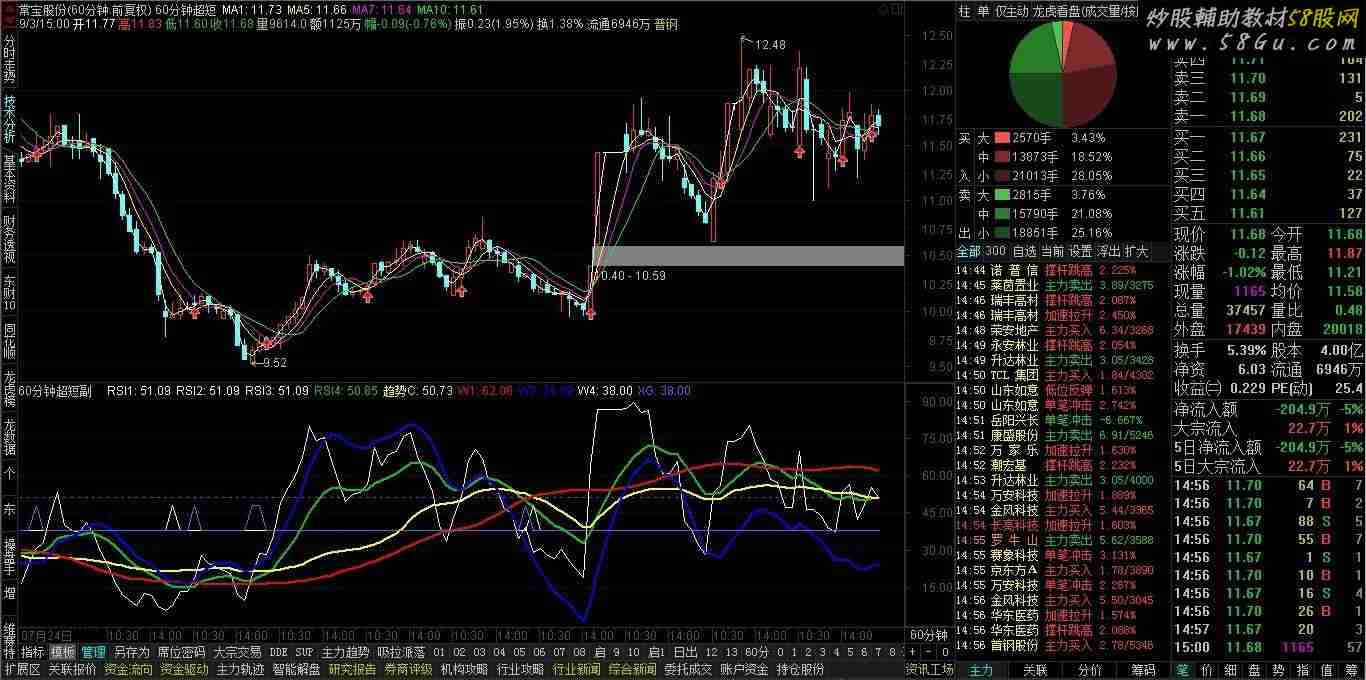This screenshot has width=1366, height=680.
Task: Click the 0 reset button beside zoom controls
Action: (945, 651)
